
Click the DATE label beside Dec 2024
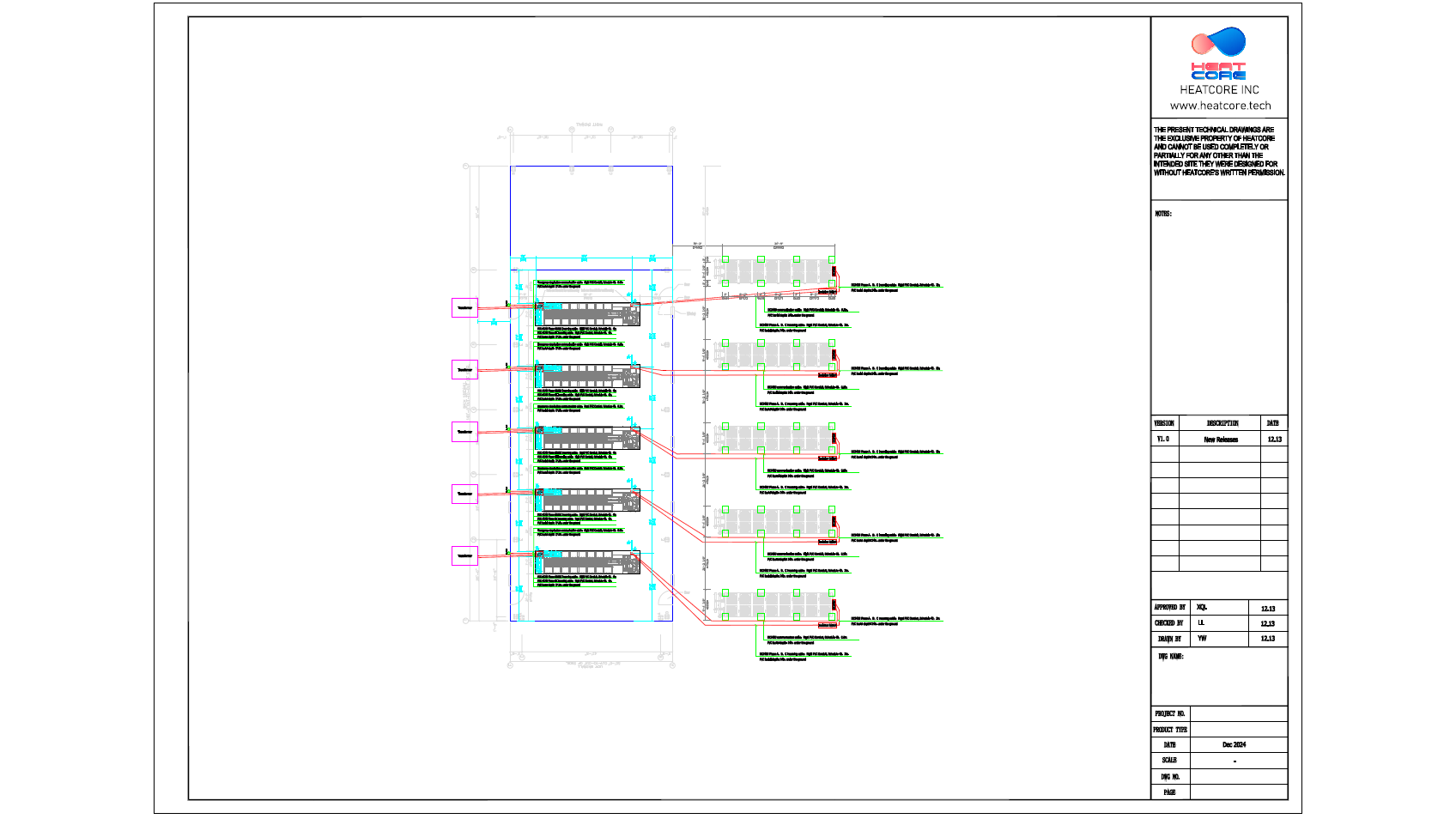click(x=1170, y=745)
